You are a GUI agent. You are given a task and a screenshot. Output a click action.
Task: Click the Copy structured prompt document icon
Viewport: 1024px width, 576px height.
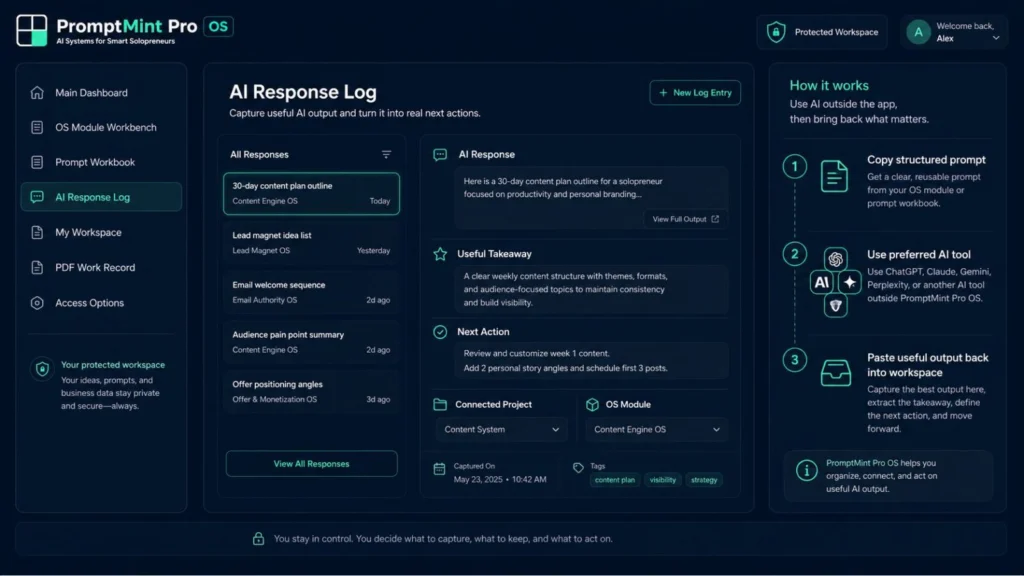coord(834,176)
